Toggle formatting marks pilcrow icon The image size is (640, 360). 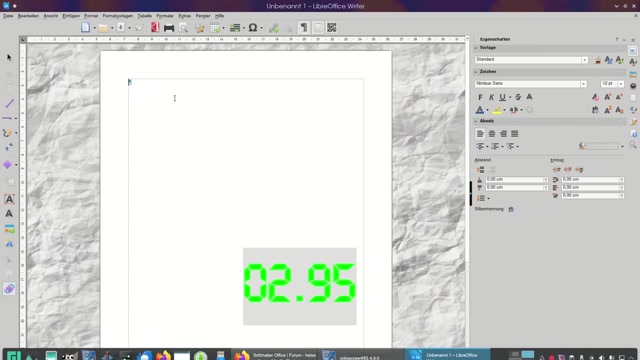304,27
